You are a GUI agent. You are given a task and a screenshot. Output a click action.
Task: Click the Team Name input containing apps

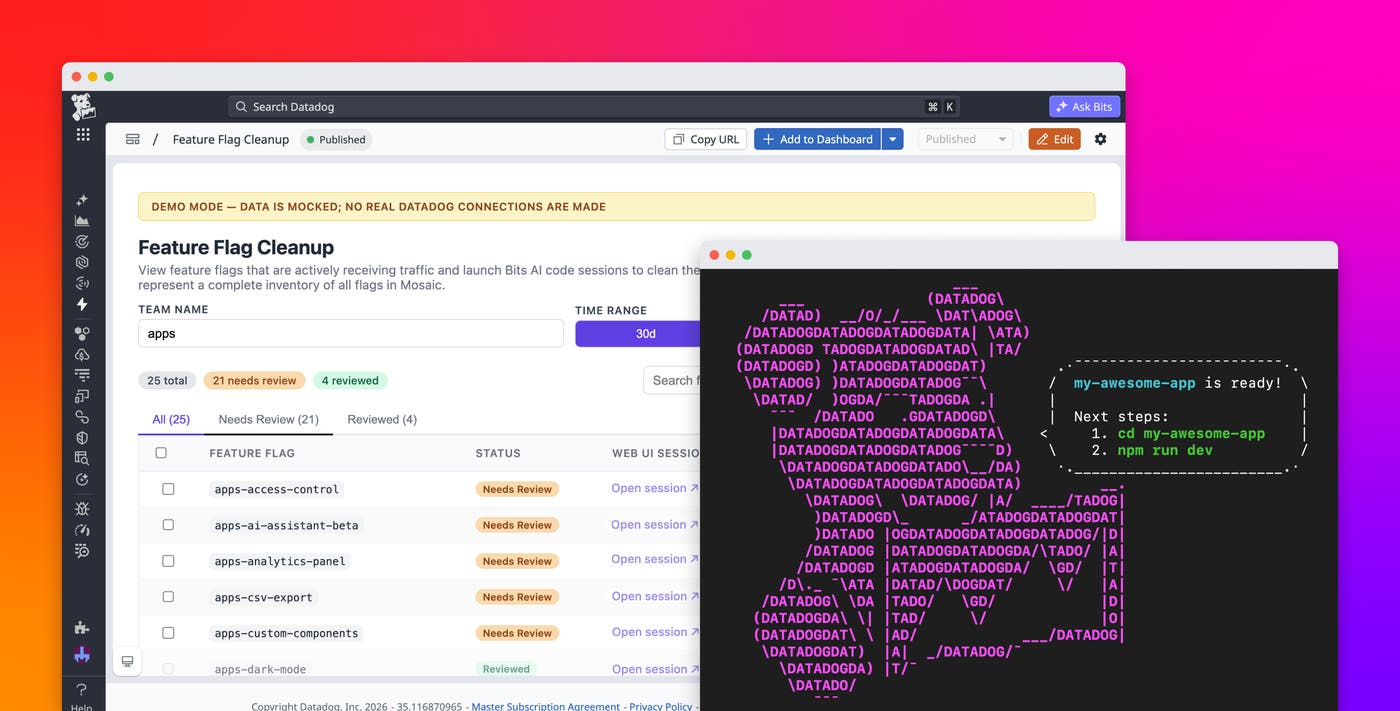point(351,334)
